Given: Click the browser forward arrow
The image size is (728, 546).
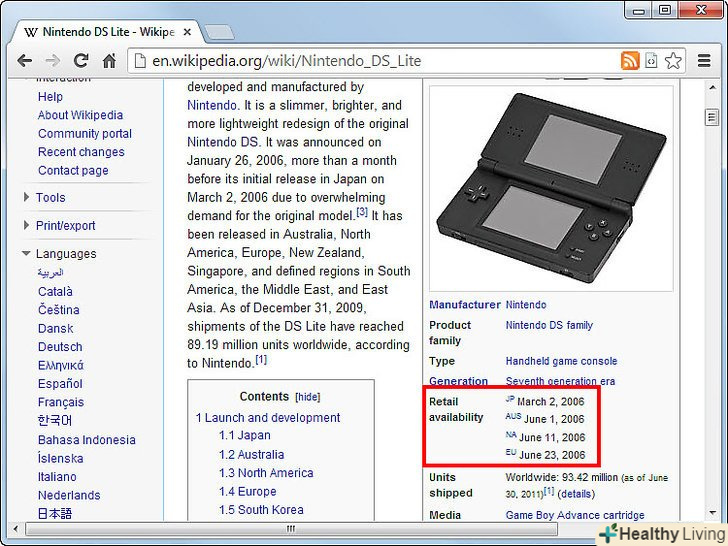Looking at the screenshot, I should pyautogui.click(x=53, y=61).
